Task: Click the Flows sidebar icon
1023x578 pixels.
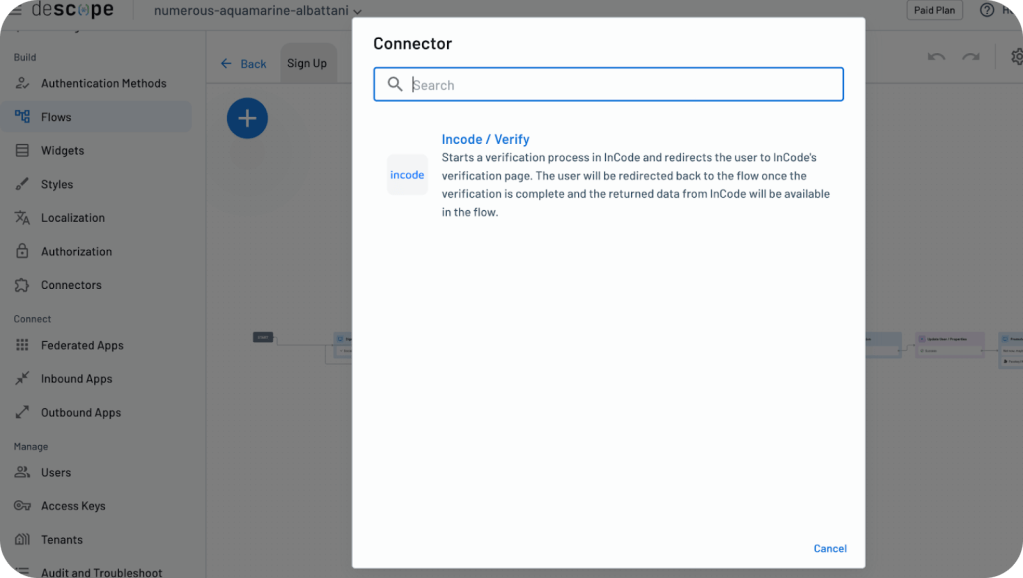Action: pos(22,117)
